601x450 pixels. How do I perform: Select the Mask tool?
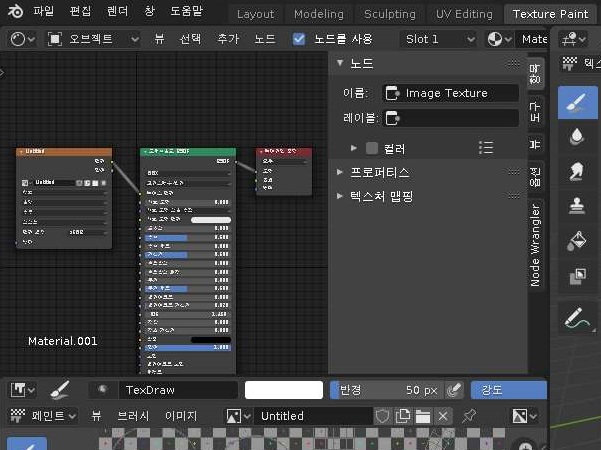(x=577, y=276)
